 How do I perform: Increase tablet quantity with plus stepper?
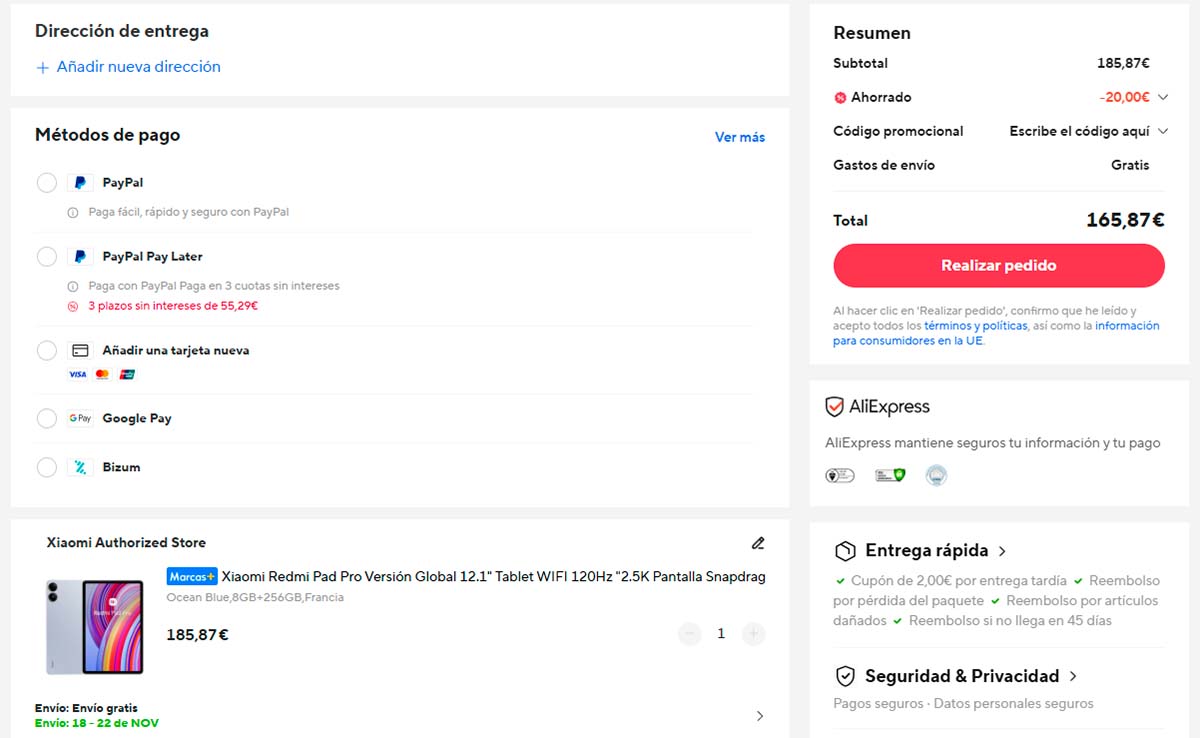pos(753,633)
